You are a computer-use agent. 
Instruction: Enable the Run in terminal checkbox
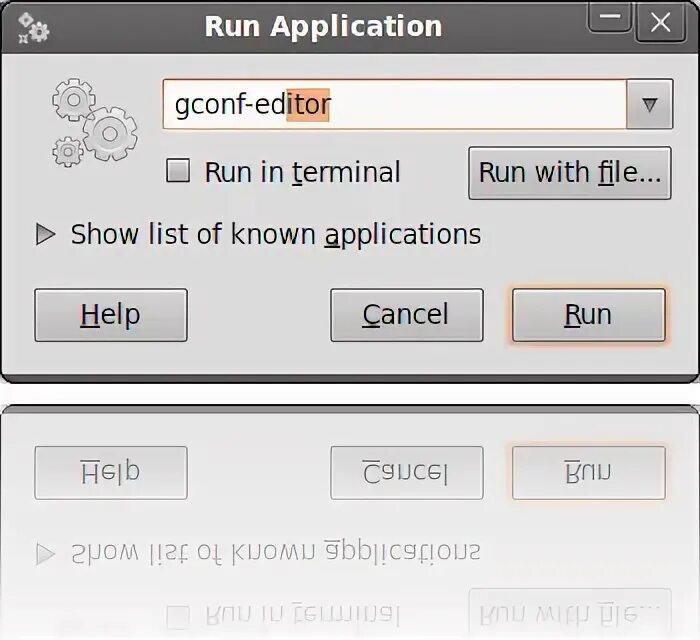point(178,171)
